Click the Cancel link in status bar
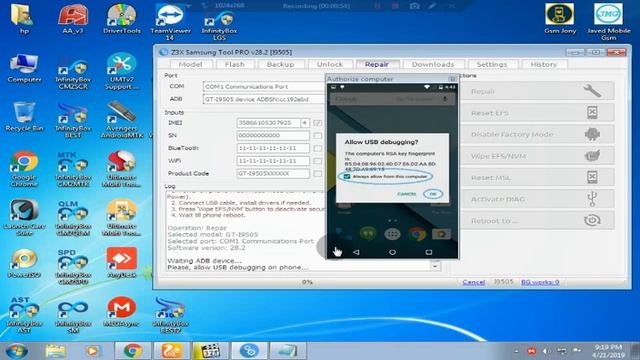The image size is (640, 360). click(x=473, y=282)
